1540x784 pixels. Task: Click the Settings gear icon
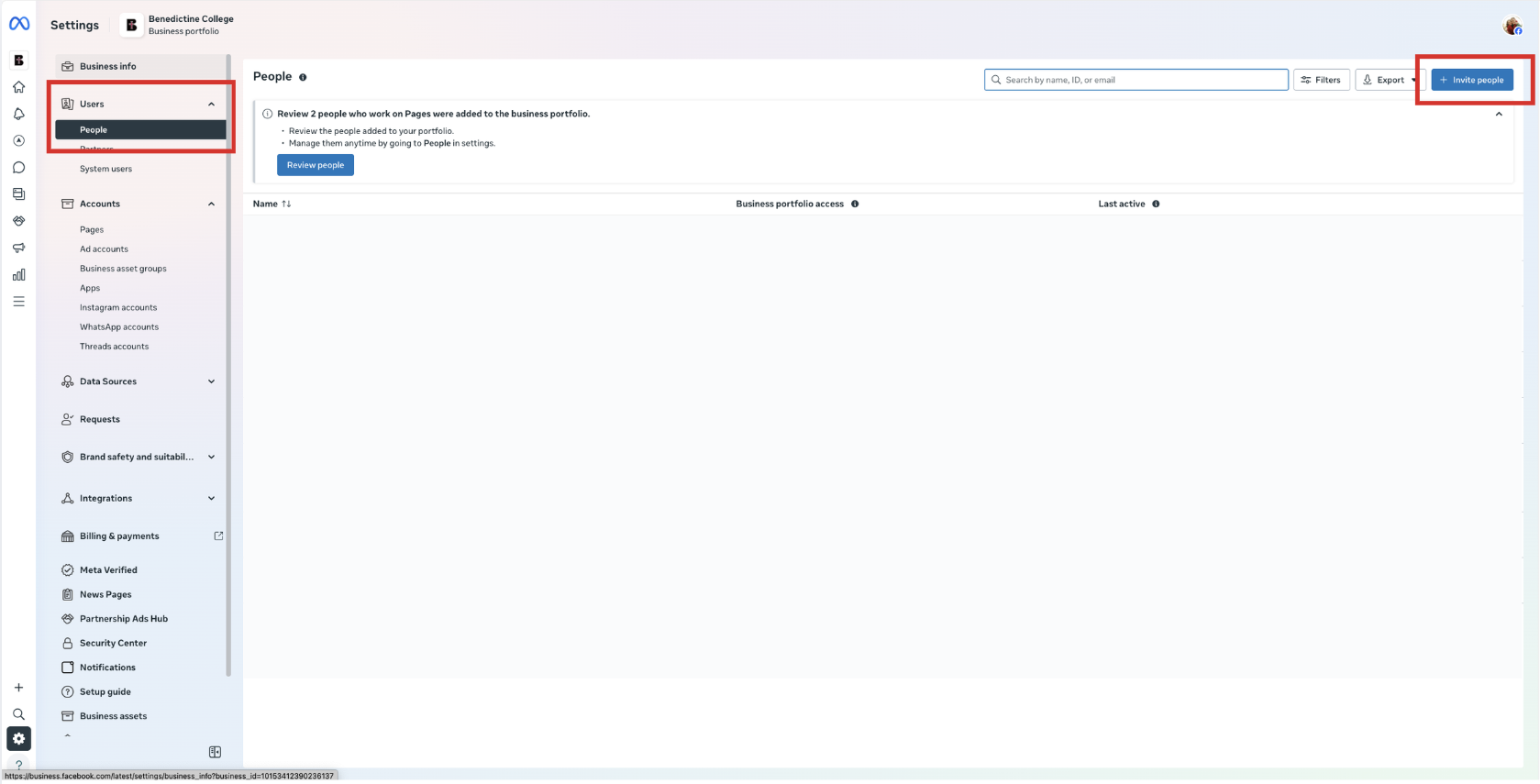(x=18, y=739)
